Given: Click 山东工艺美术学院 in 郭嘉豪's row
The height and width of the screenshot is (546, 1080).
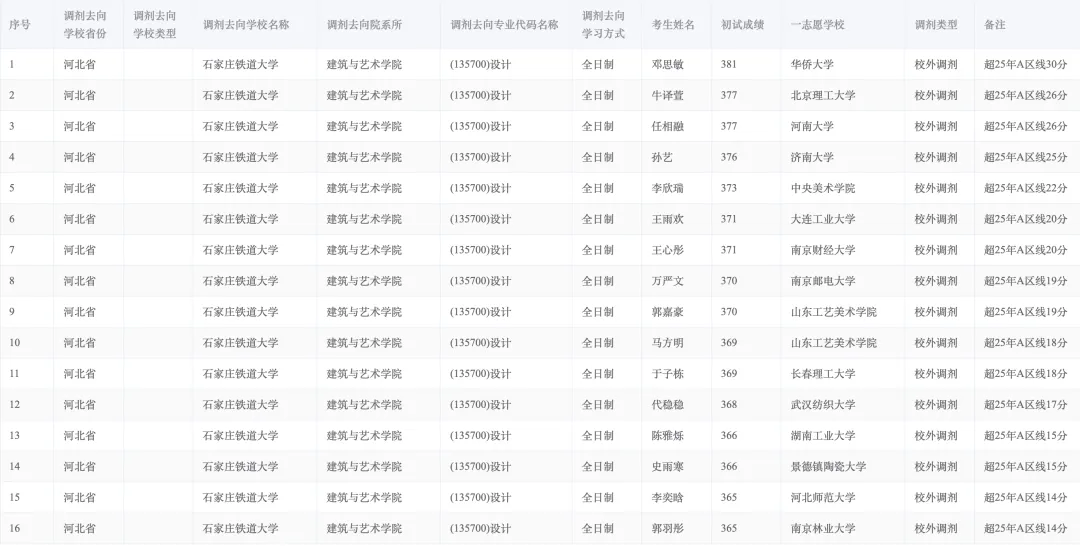Looking at the screenshot, I should pos(834,313).
